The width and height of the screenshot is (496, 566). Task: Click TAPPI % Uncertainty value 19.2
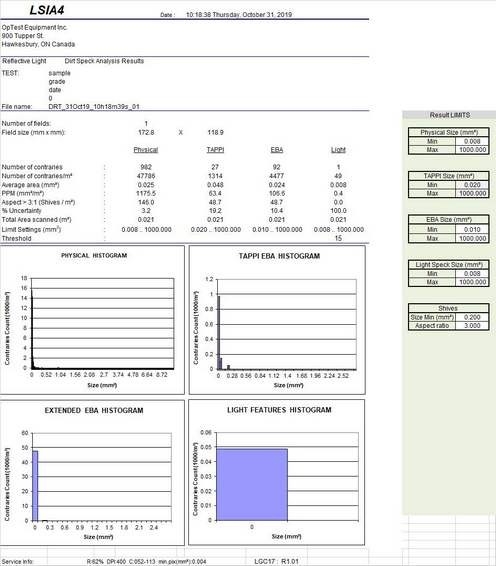(x=215, y=211)
